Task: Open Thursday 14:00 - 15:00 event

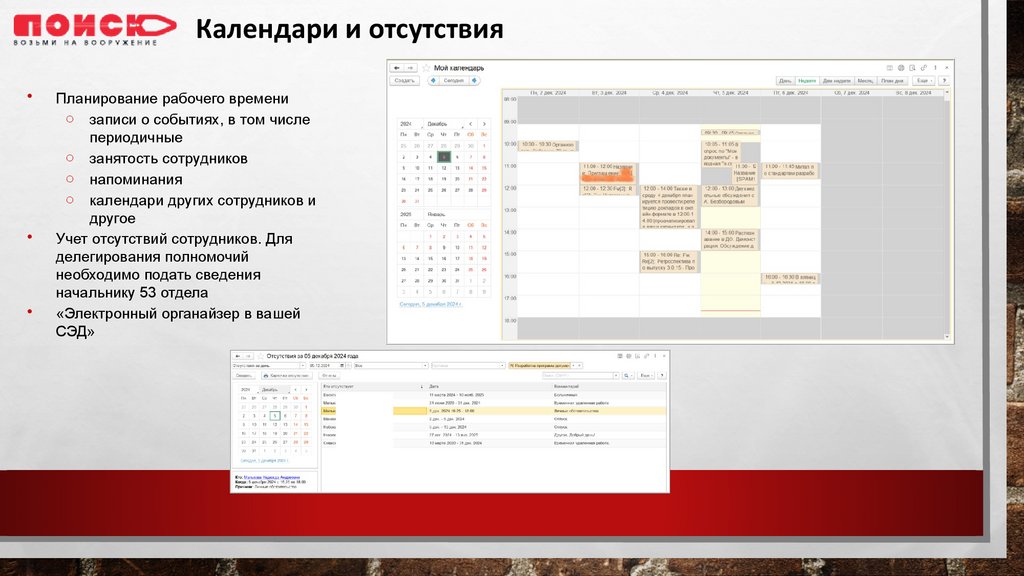Action: click(730, 240)
